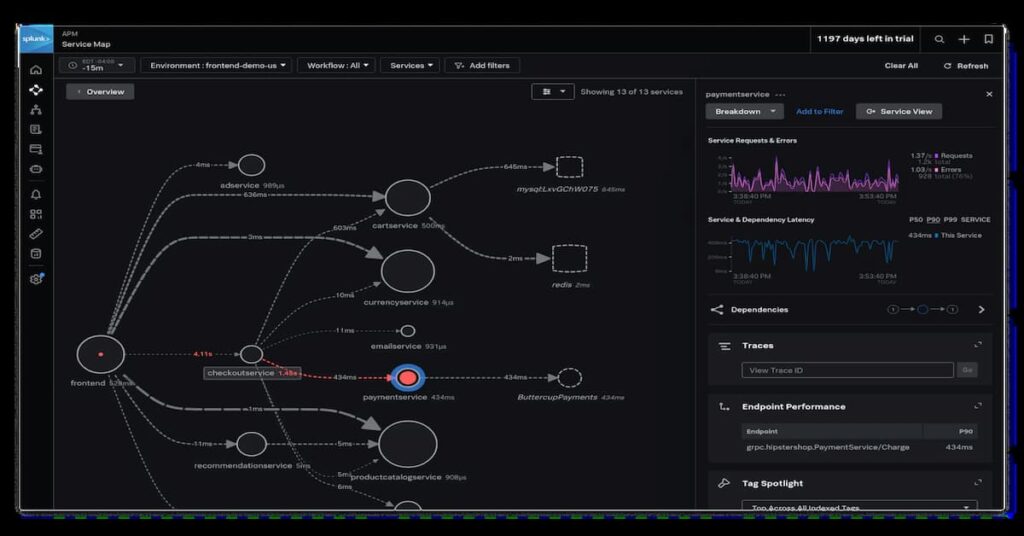This screenshot has height=536, width=1024.
Task: Click the 1197 days left in trial text
Action: pyautogui.click(x=865, y=39)
